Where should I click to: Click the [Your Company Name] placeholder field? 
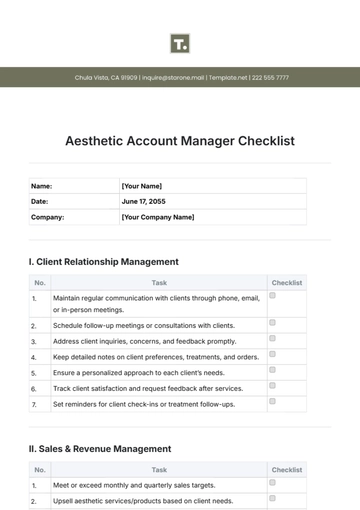click(158, 217)
